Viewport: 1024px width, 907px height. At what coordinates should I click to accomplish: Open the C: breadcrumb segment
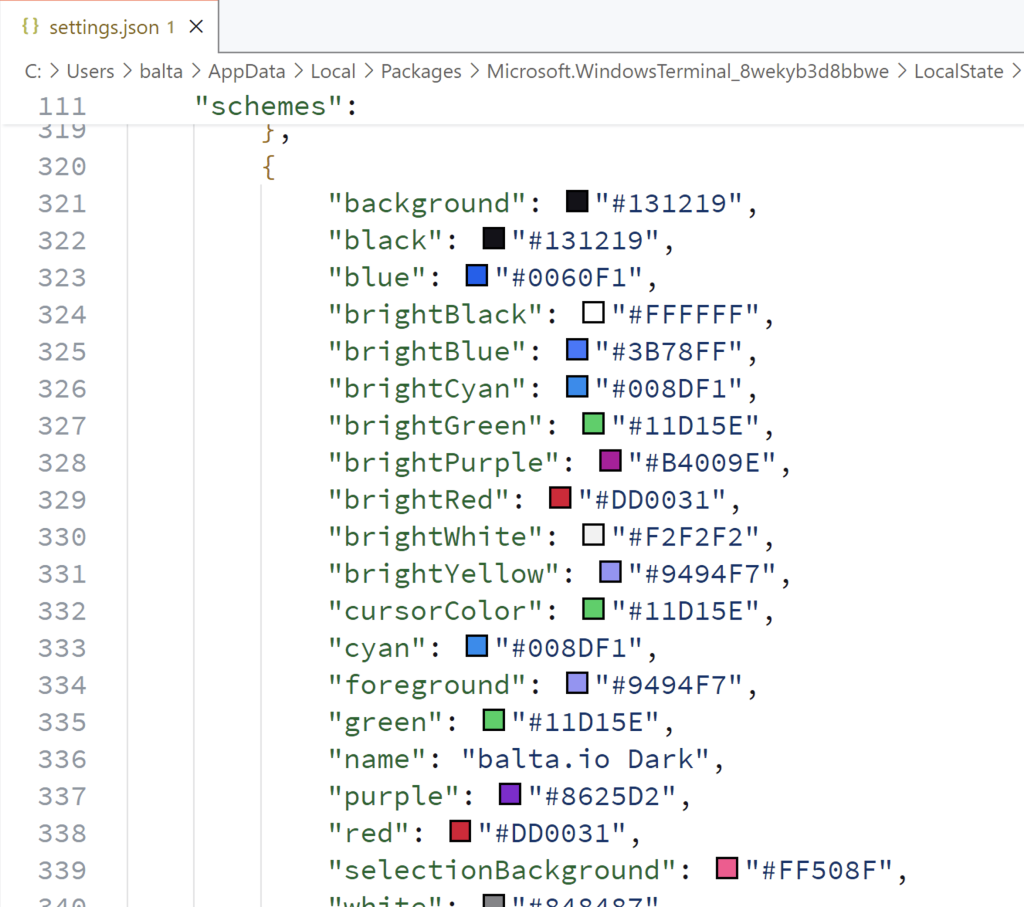(33, 71)
